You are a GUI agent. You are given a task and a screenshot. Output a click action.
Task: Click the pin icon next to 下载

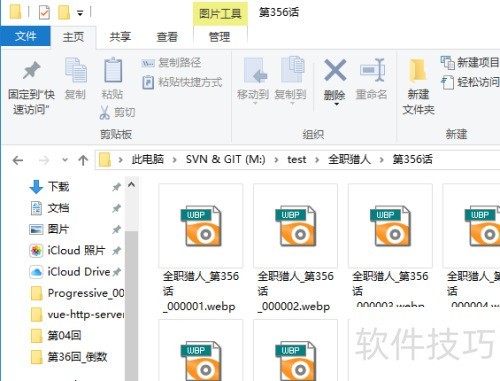tap(116, 187)
